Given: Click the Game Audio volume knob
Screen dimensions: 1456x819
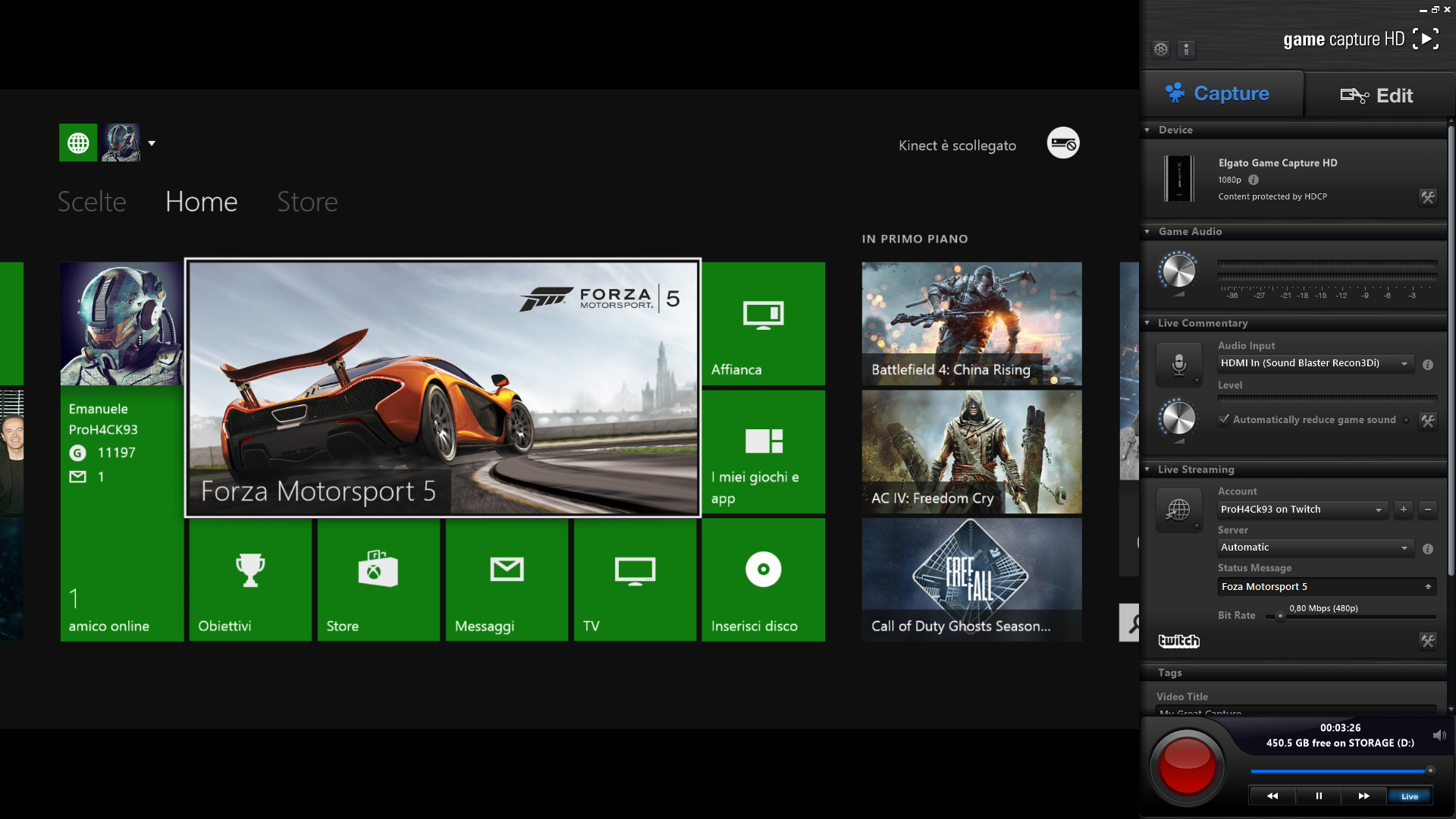Looking at the screenshot, I should point(1178,271).
